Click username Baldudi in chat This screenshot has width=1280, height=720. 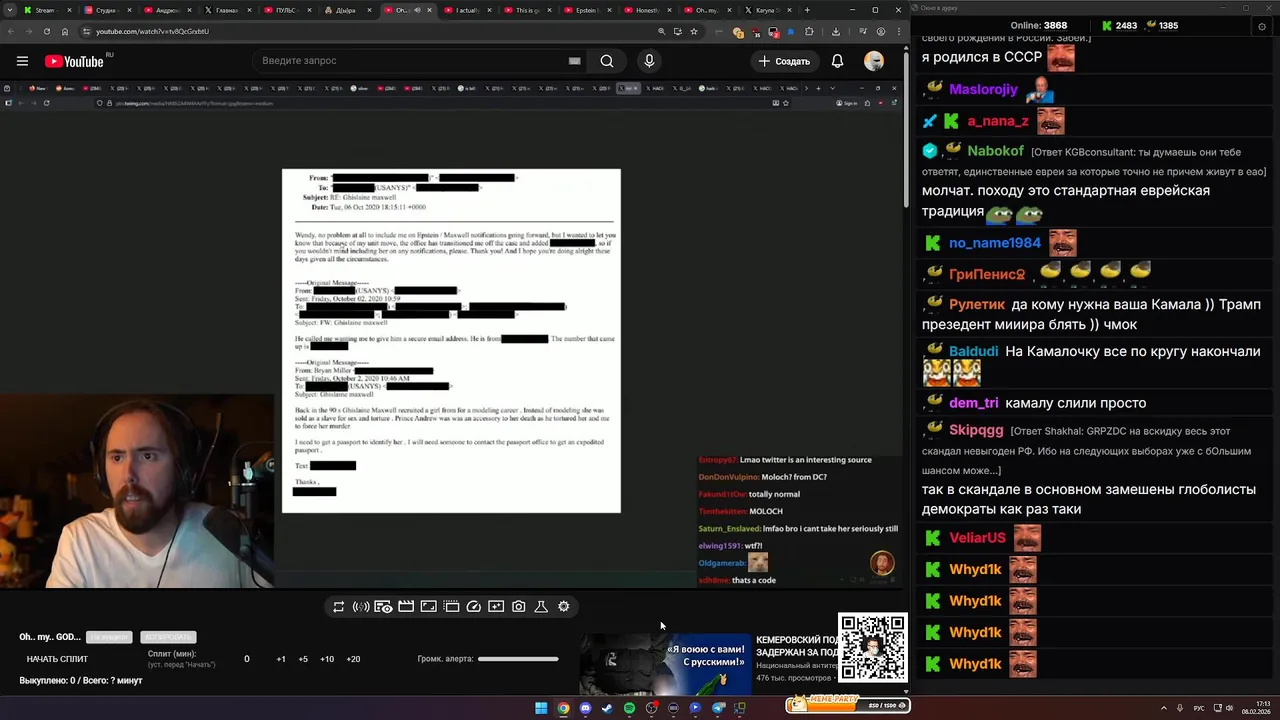pyautogui.click(x=973, y=352)
